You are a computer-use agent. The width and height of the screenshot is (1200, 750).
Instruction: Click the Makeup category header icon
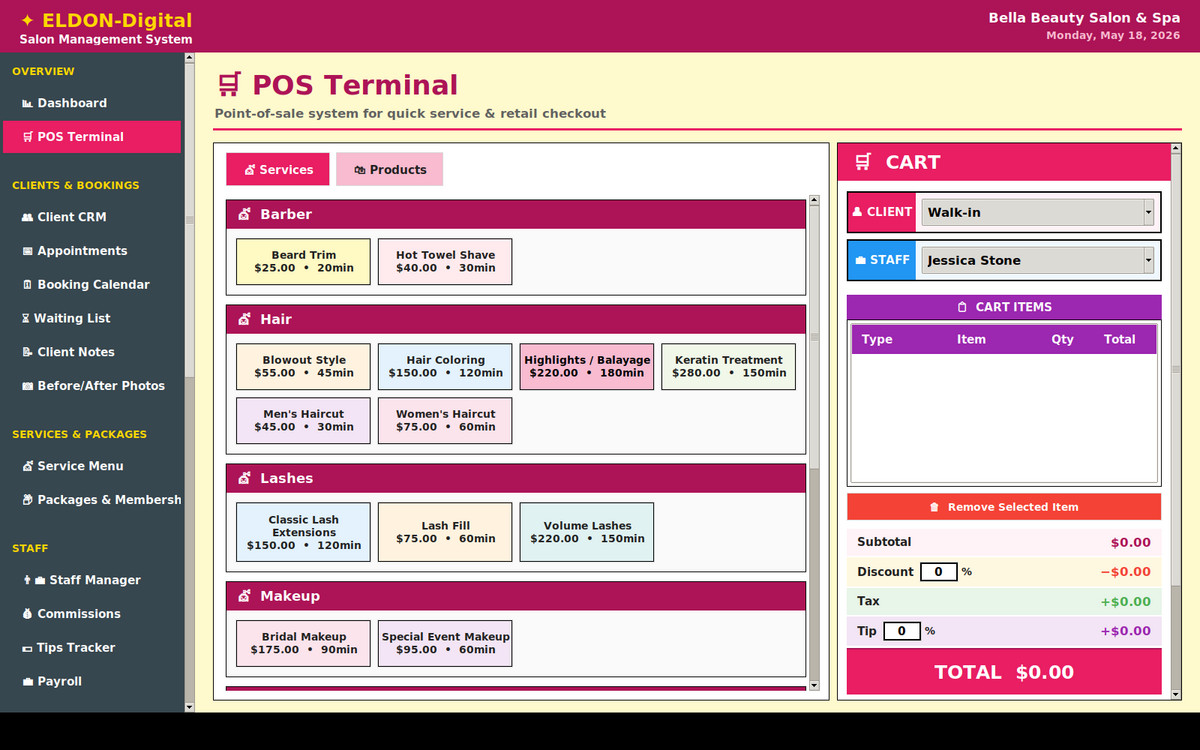244,596
